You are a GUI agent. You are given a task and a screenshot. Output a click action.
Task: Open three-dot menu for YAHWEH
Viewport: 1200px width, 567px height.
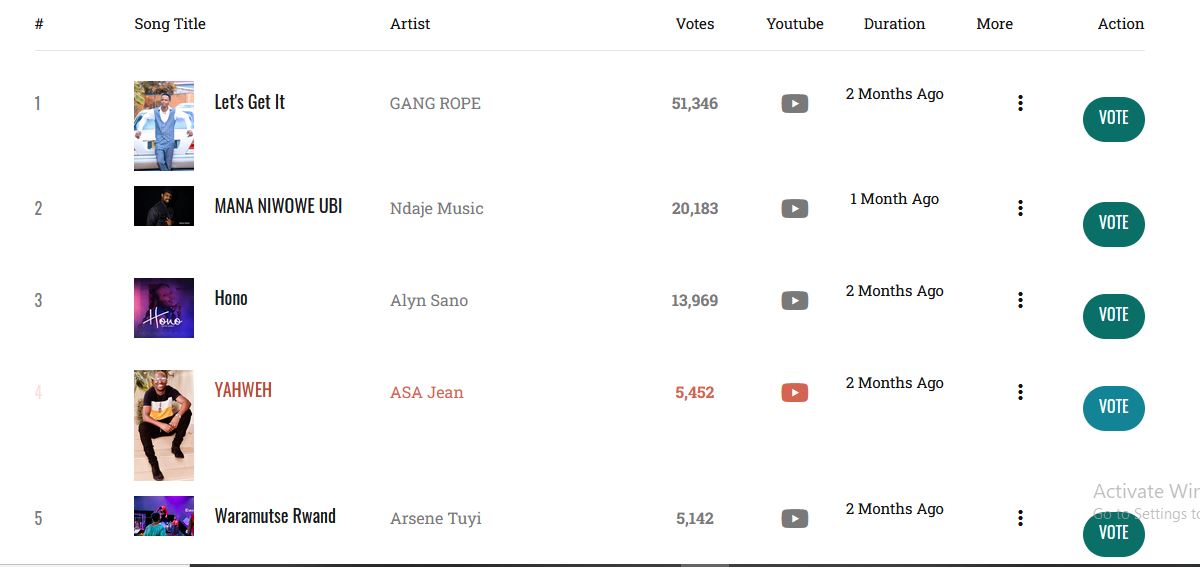pyautogui.click(x=1020, y=392)
